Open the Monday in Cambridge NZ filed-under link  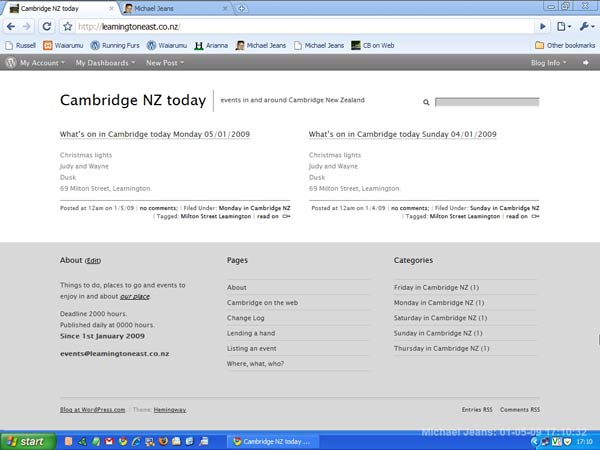click(x=254, y=208)
